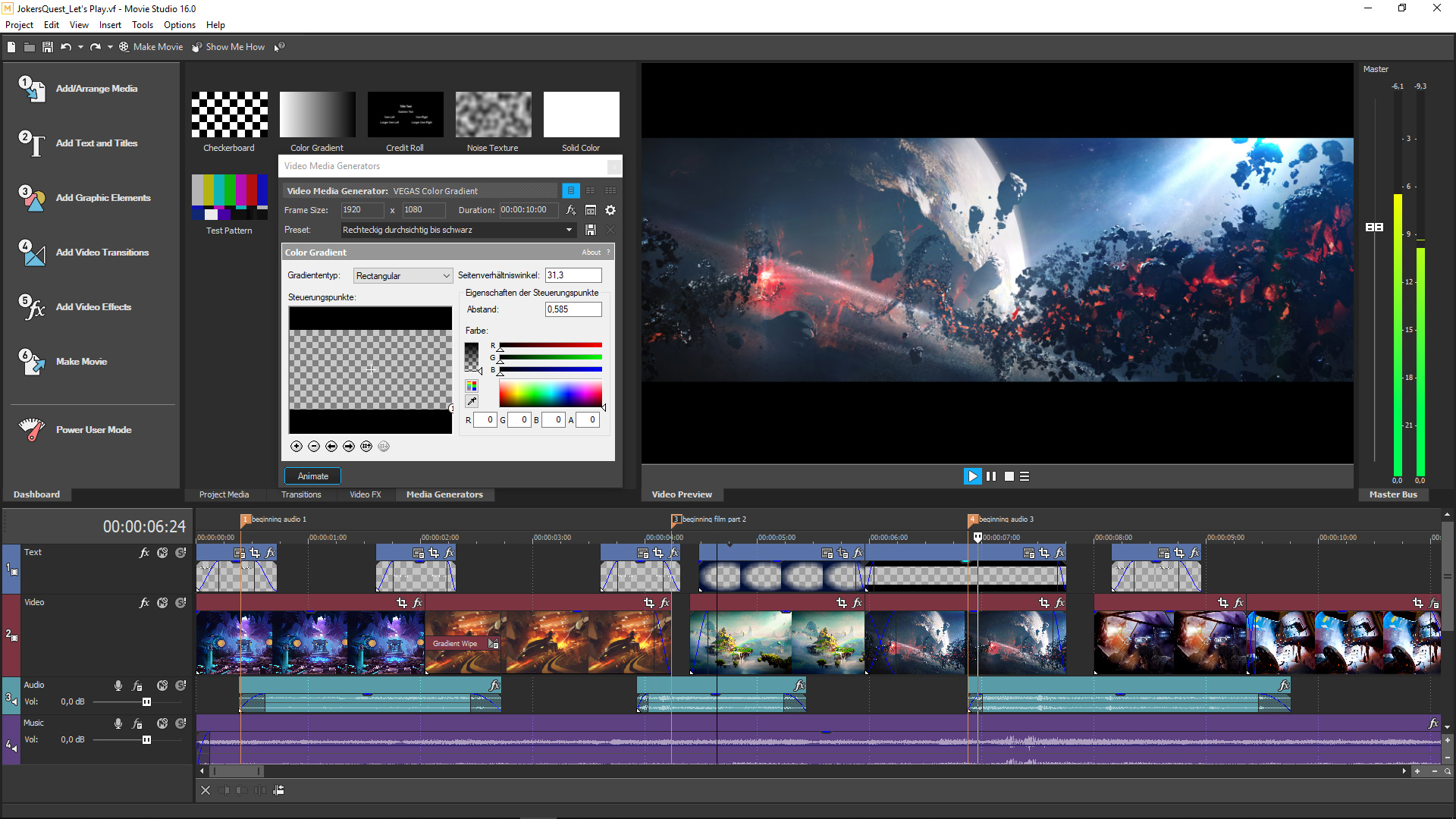Arm the Audio track with the microphone icon

click(118, 685)
